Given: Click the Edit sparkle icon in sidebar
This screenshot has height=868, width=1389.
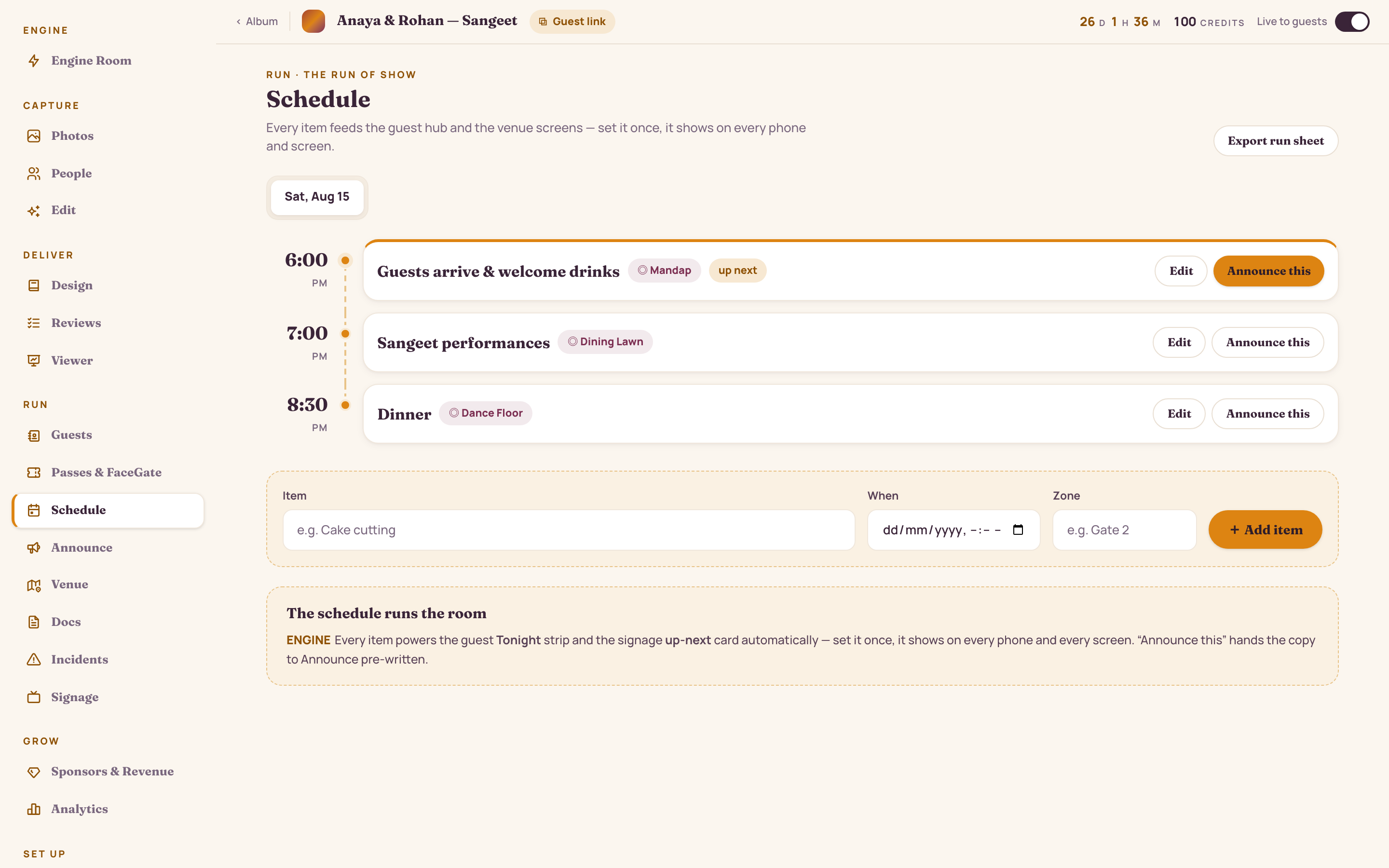Looking at the screenshot, I should 34,211.
